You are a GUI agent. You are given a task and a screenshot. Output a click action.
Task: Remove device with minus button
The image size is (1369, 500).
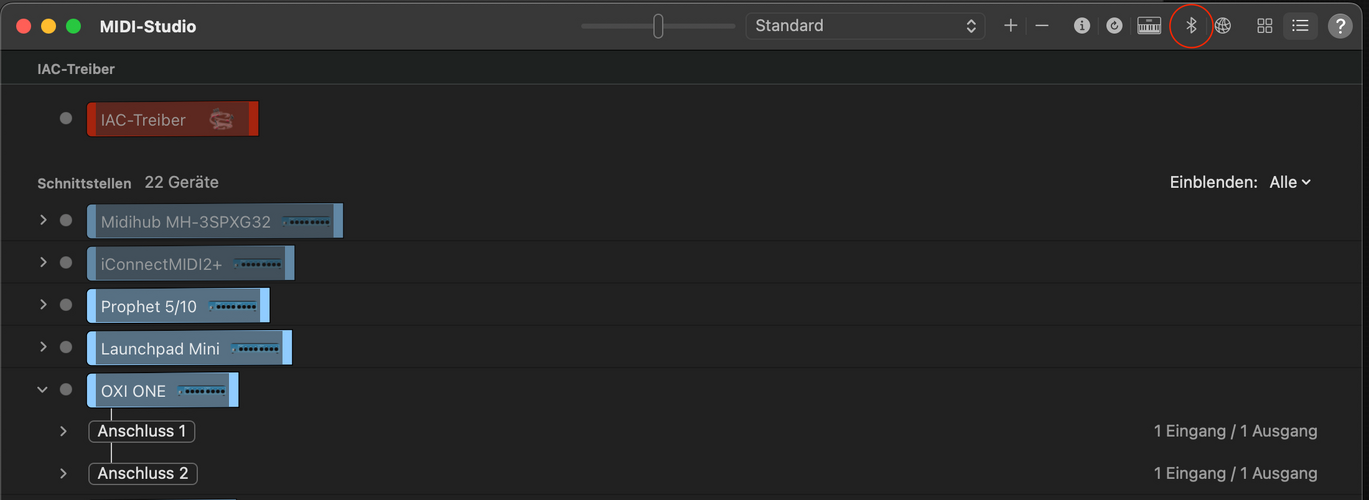coord(1042,26)
